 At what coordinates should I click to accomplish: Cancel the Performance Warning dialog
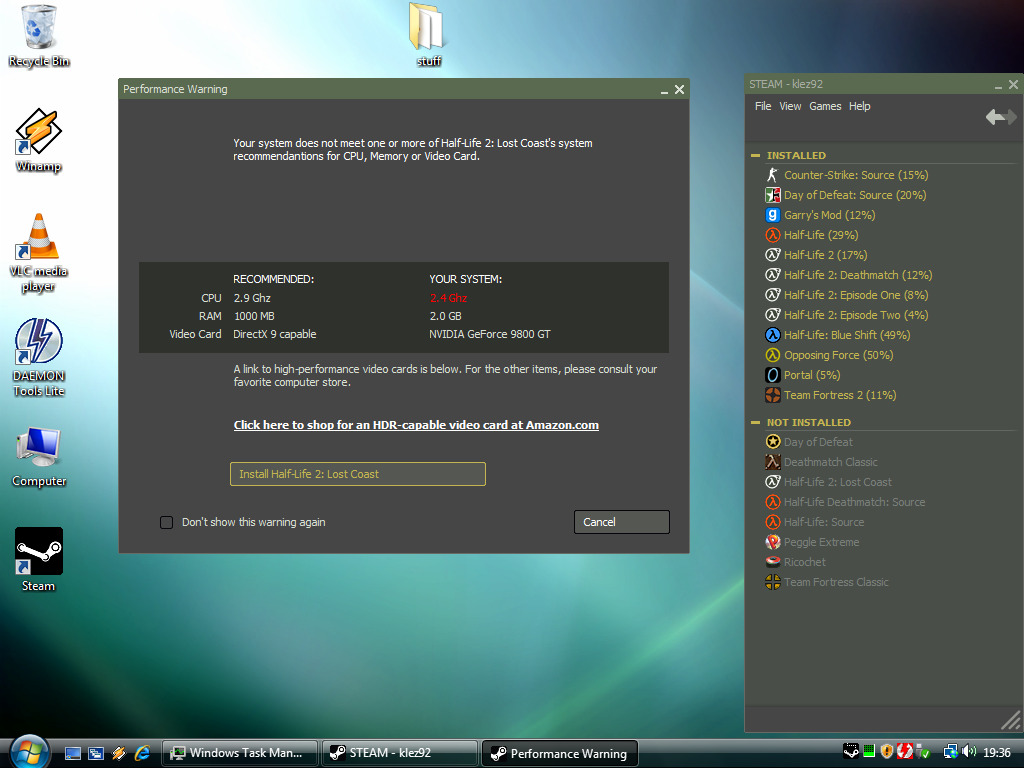622,522
